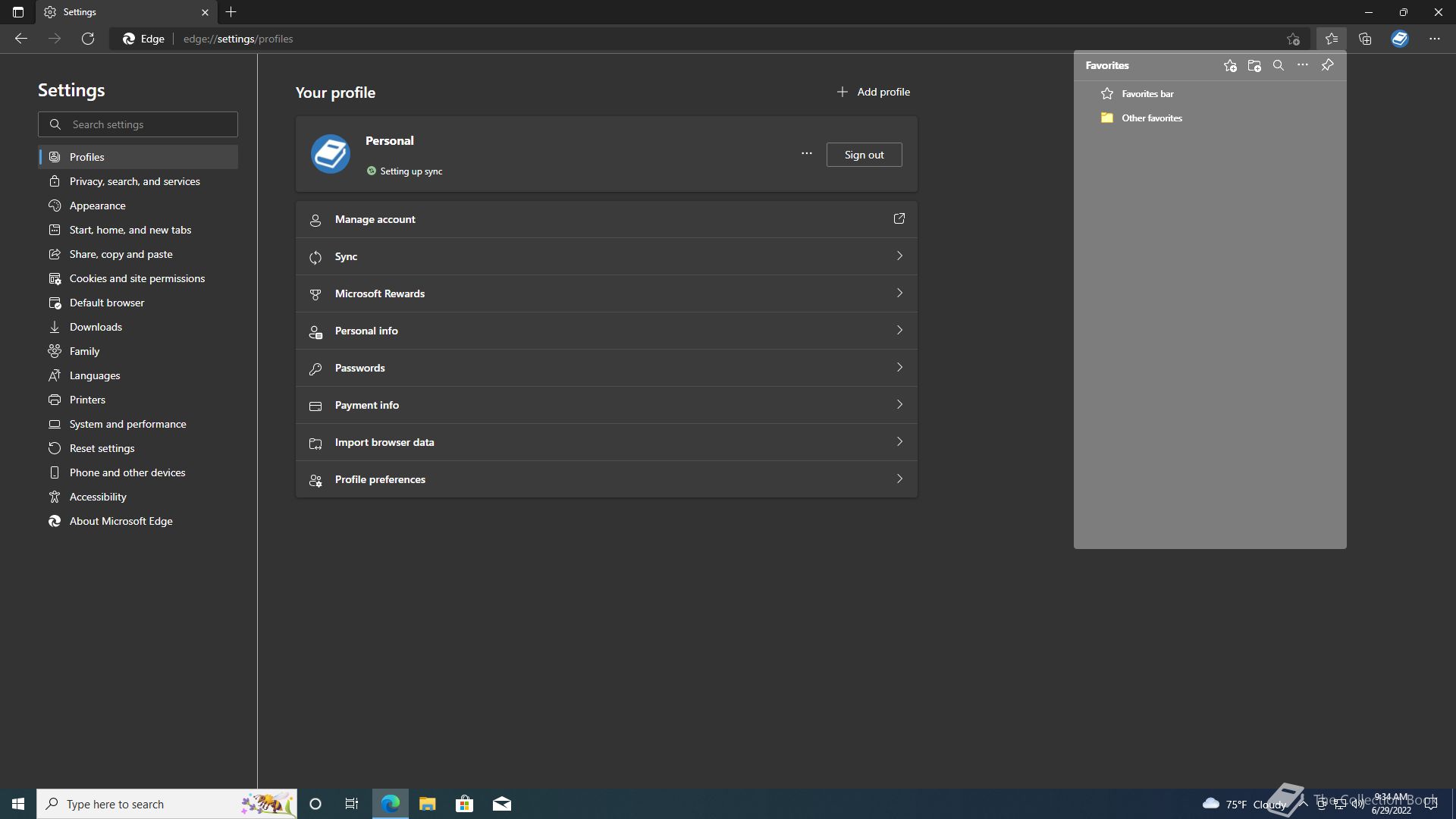Open Printers settings
This screenshot has height=819, width=1456.
[x=138, y=400]
